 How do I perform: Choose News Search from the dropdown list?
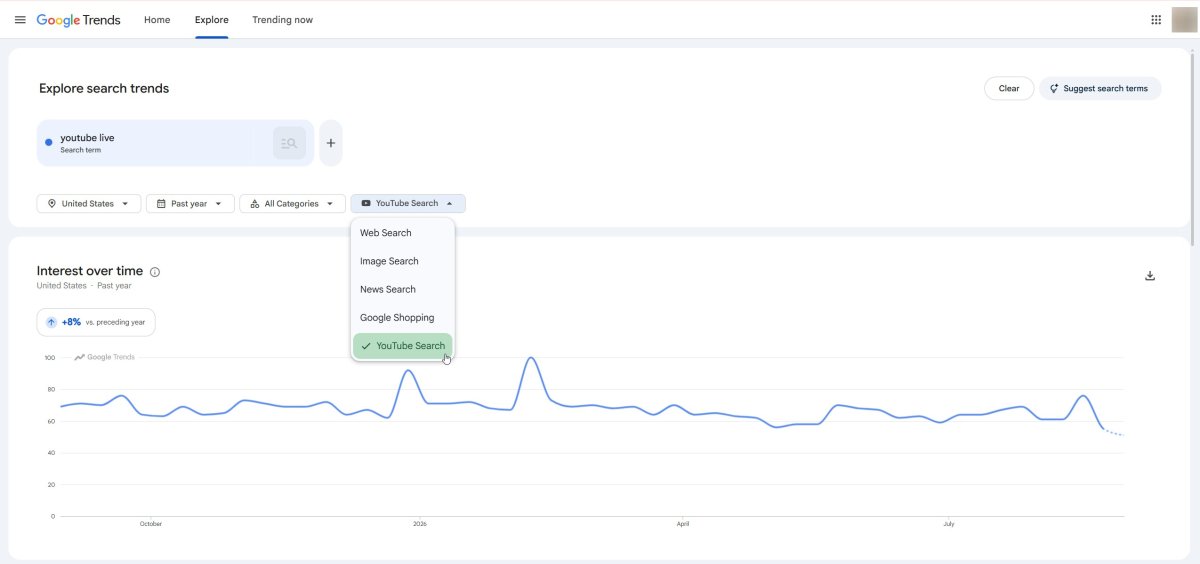(x=403, y=289)
